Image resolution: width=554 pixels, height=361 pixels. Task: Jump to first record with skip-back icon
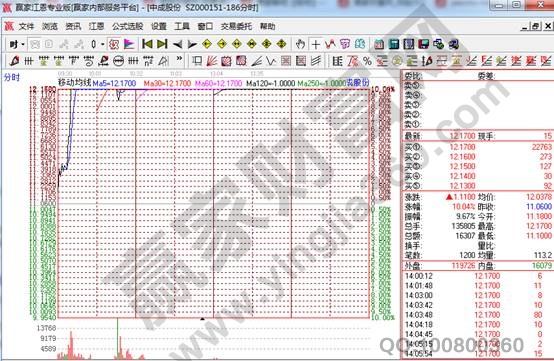point(147,44)
